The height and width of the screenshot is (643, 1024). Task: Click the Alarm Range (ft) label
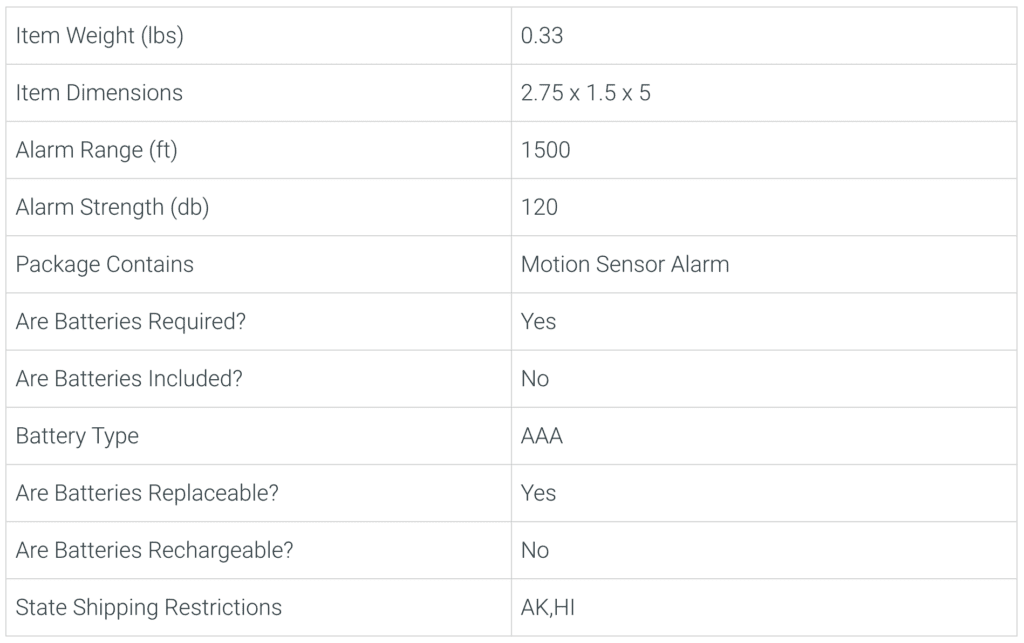coord(97,150)
